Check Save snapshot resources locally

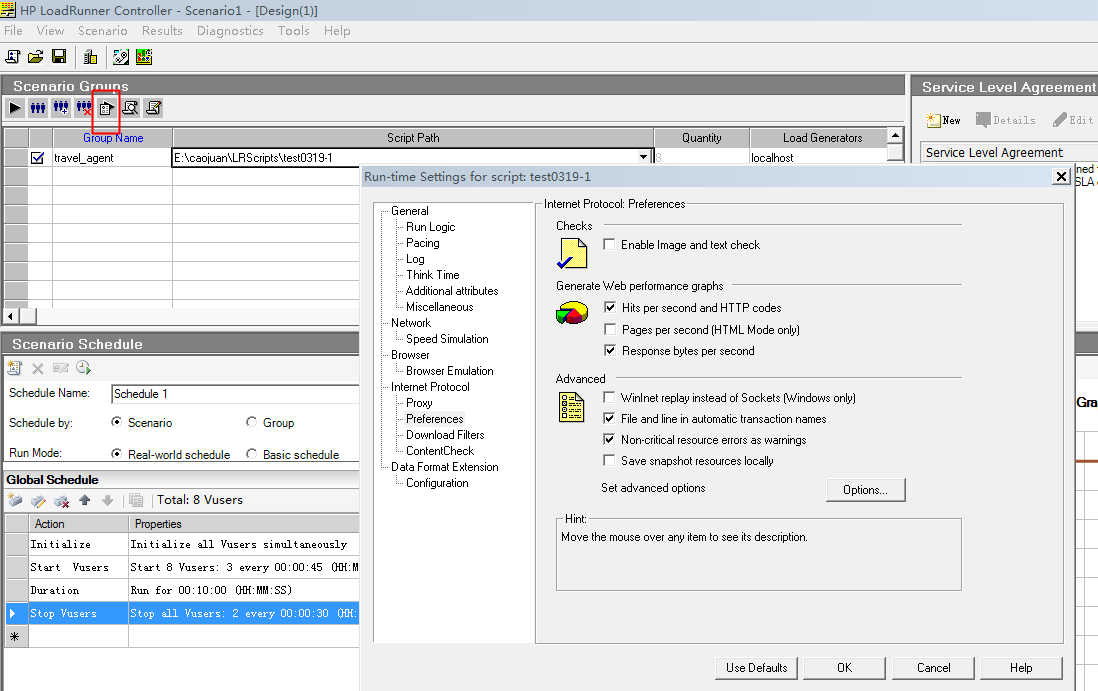click(x=609, y=460)
